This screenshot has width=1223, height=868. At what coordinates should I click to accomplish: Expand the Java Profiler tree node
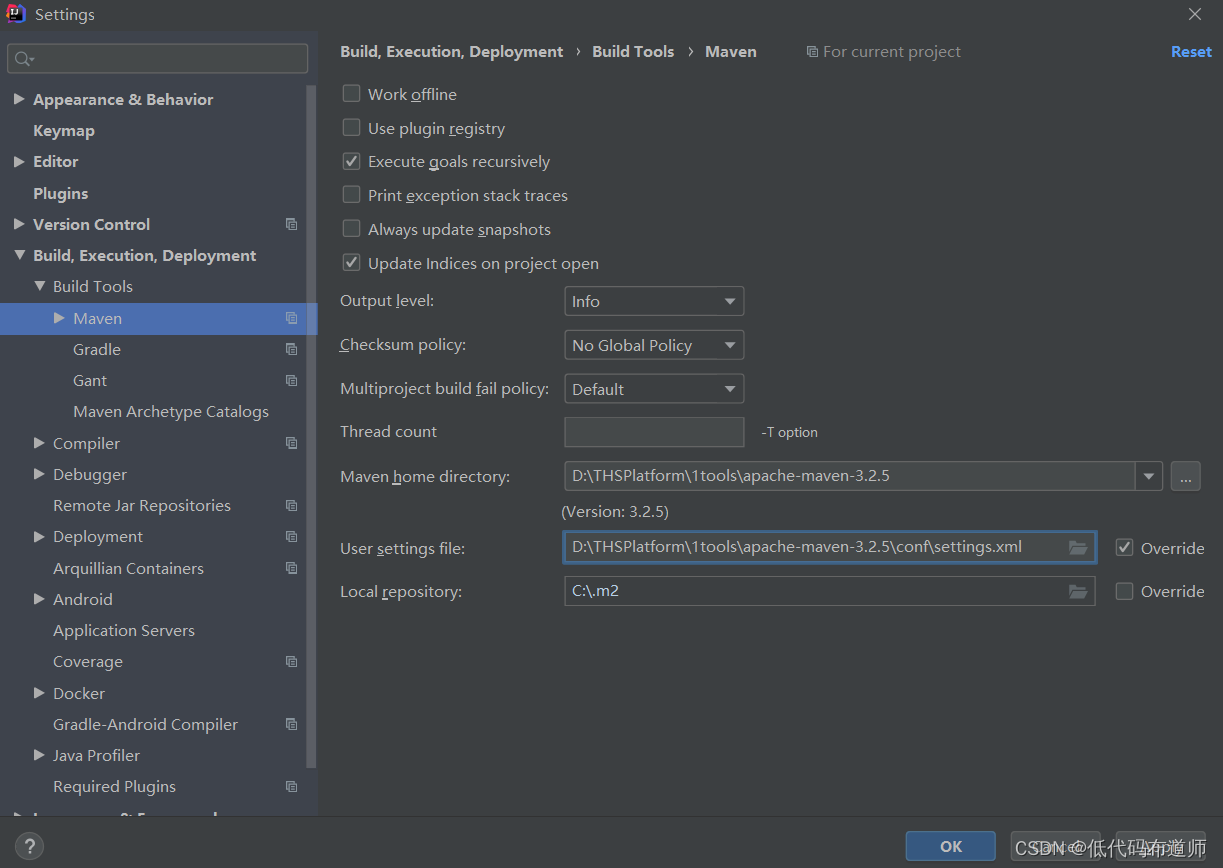[x=39, y=755]
